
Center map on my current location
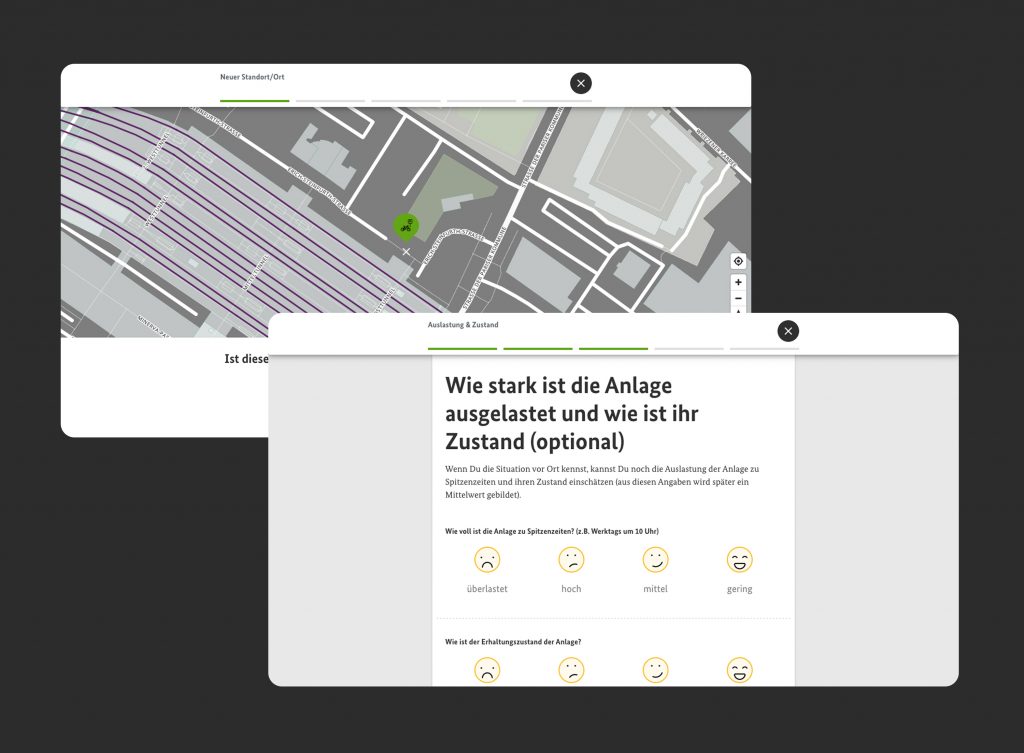pyautogui.click(x=738, y=261)
